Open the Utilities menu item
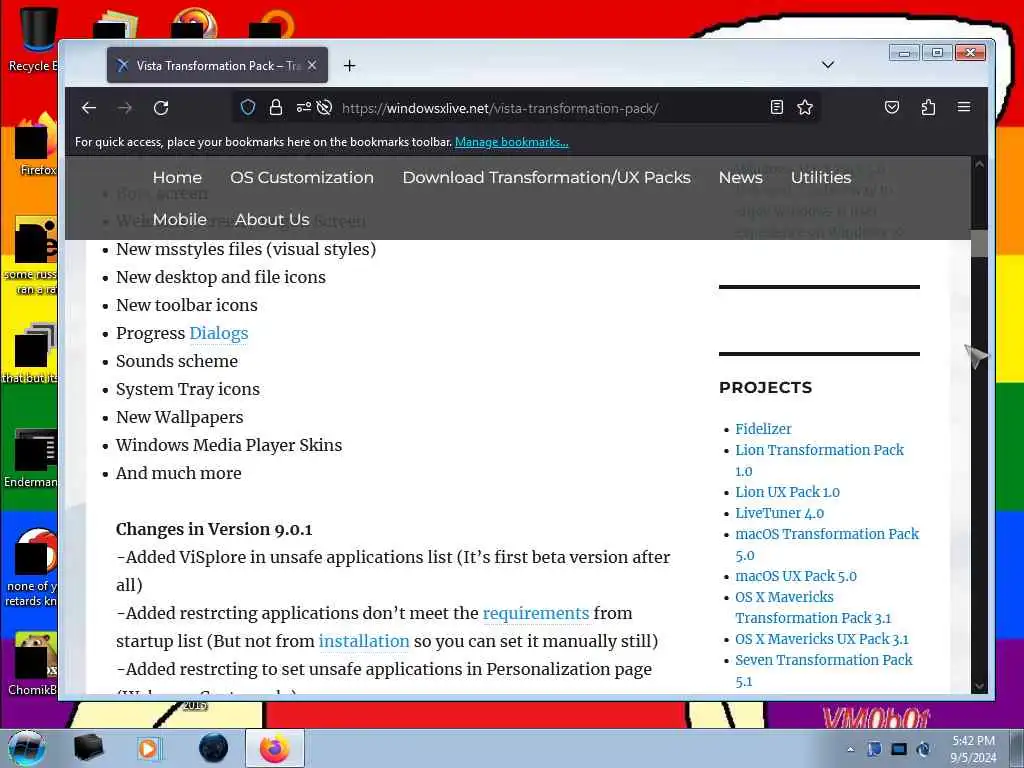 (821, 178)
